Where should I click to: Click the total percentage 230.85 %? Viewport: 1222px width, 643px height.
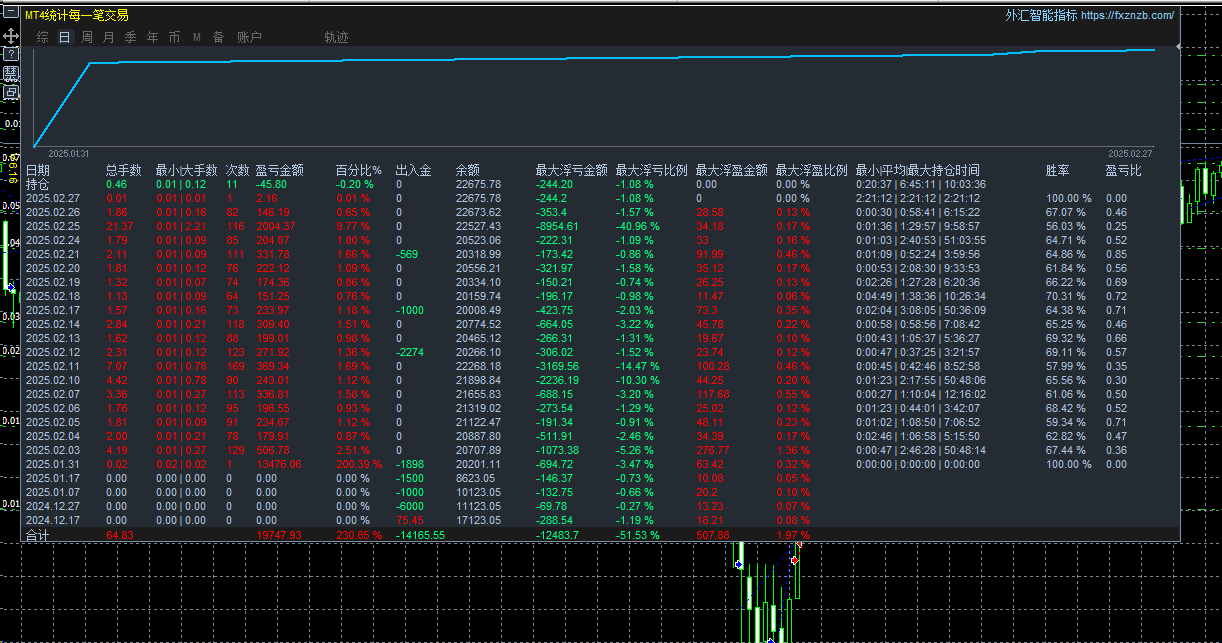pyautogui.click(x=359, y=536)
